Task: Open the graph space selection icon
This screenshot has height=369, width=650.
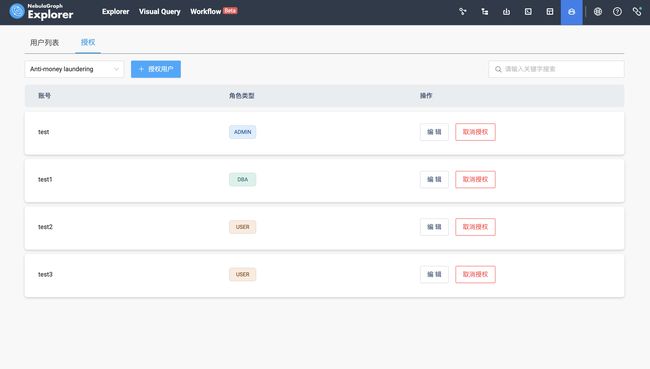Action: pyautogui.click(x=463, y=12)
